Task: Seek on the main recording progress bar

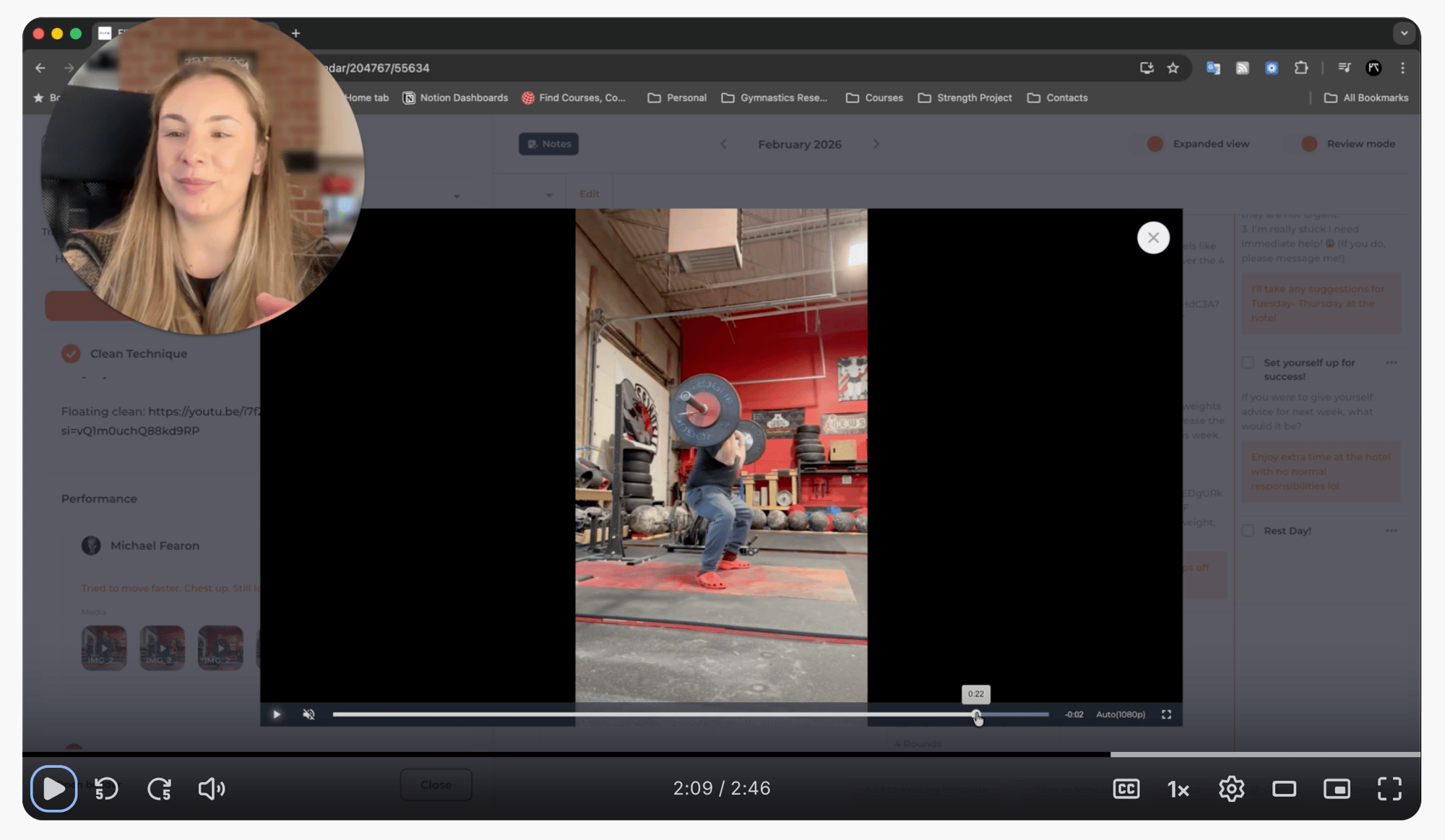Action: 721,754
